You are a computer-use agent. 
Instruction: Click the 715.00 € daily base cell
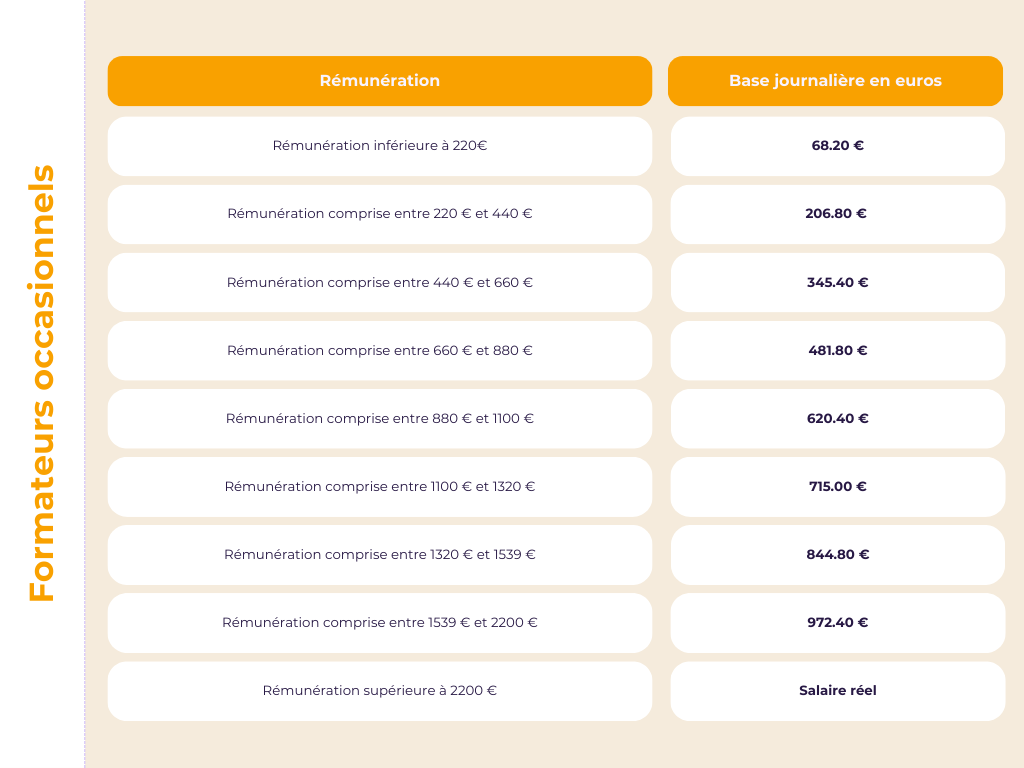tap(837, 486)
